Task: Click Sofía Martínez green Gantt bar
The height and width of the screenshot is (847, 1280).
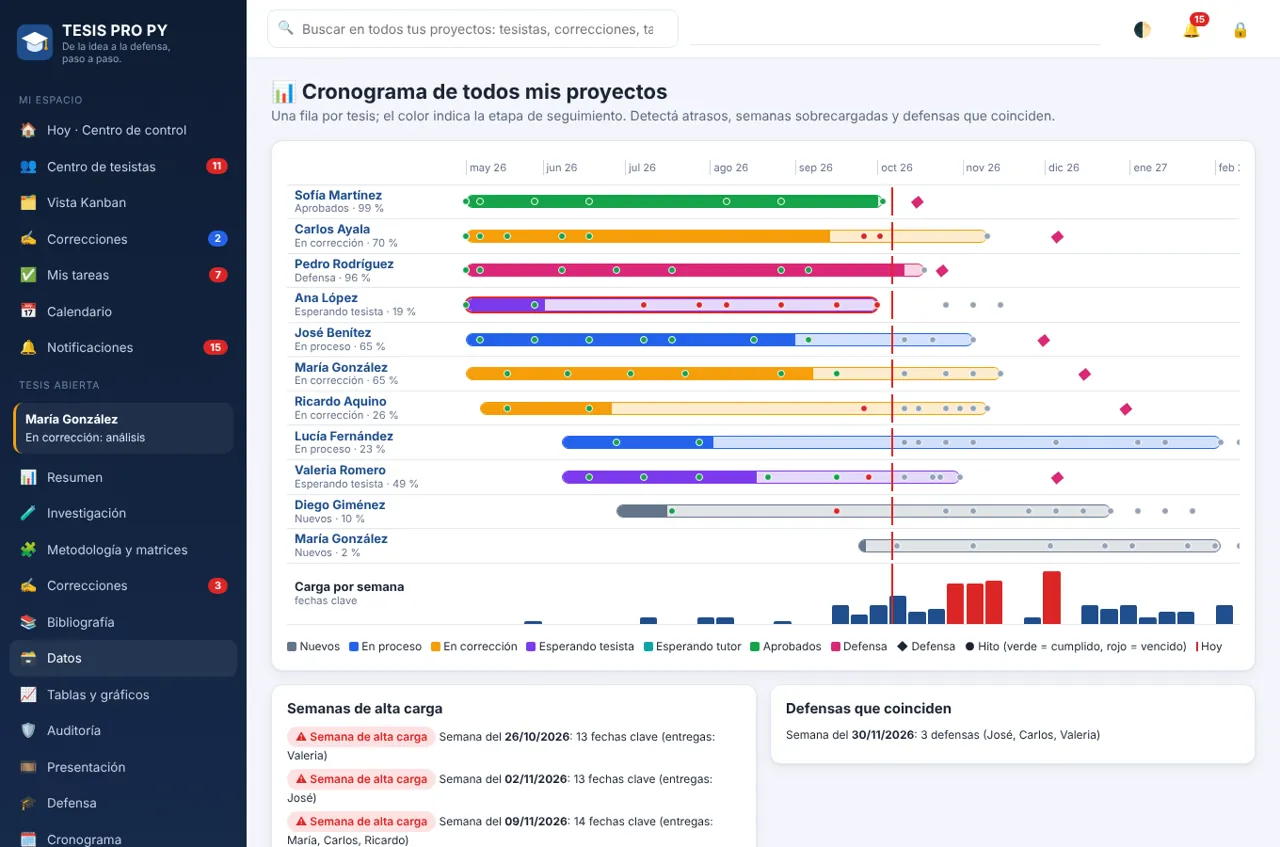Action: pyautogui.click(x=673, y=201)
